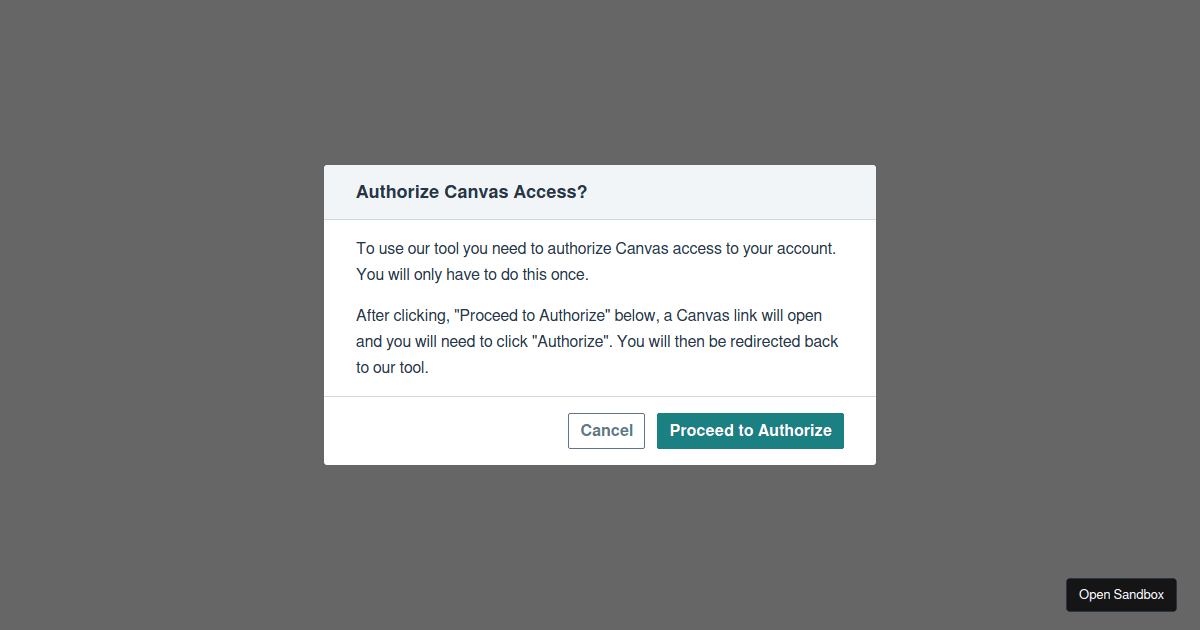
Task: Click the Cancel button
Action: click(606, 431)
